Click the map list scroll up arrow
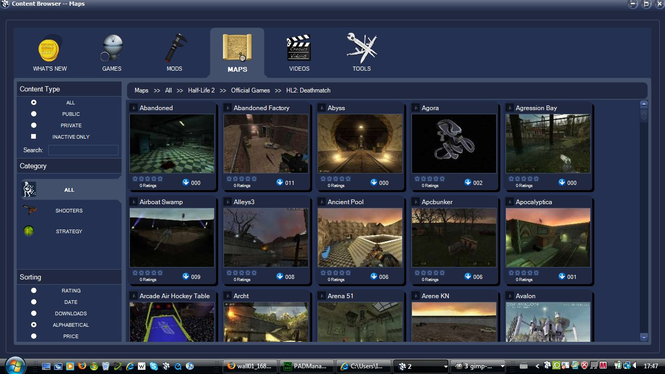The width and height of the screenshot is (665, 374). [644, 104]
